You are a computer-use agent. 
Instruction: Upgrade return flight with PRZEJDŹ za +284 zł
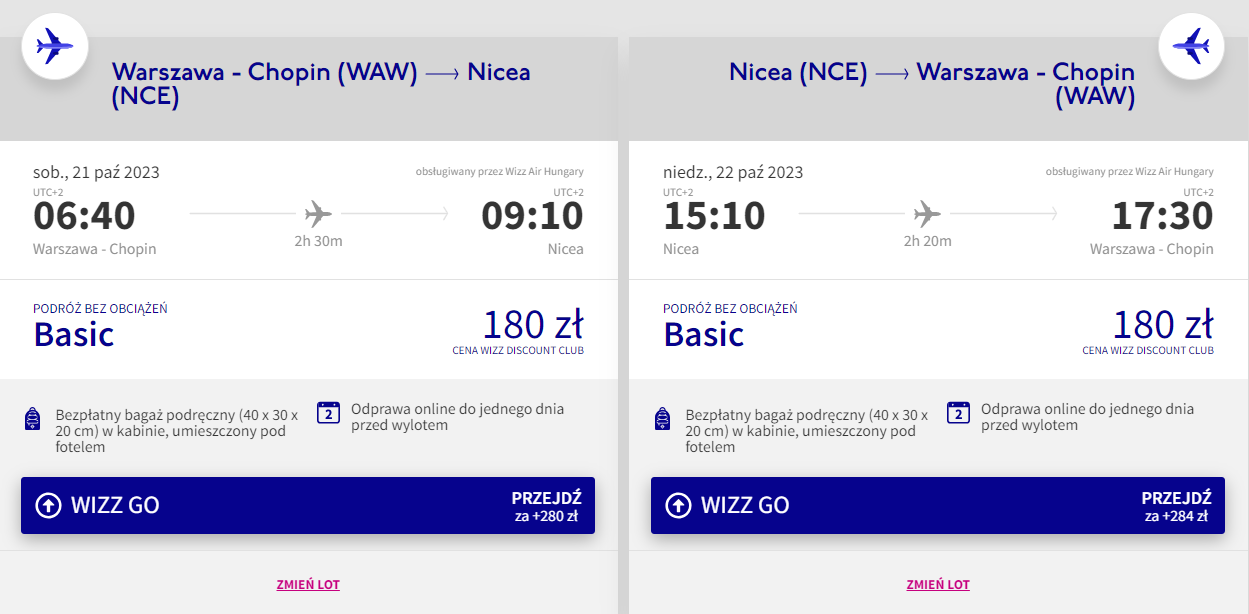tap(1176, 506)
